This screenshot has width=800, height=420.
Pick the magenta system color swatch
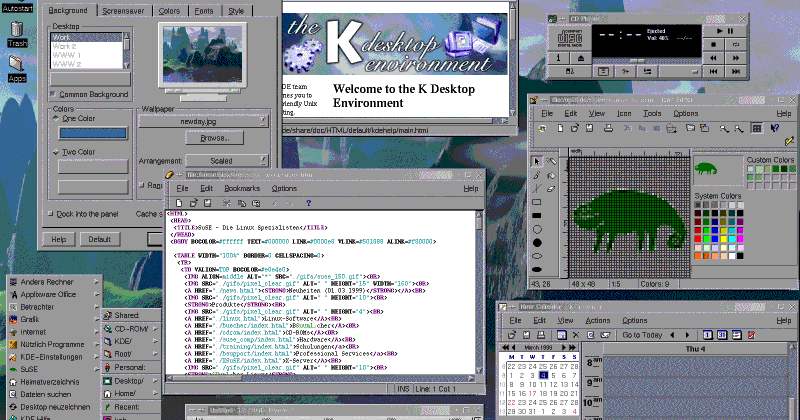pyautogui.click(x=740, y=239)
